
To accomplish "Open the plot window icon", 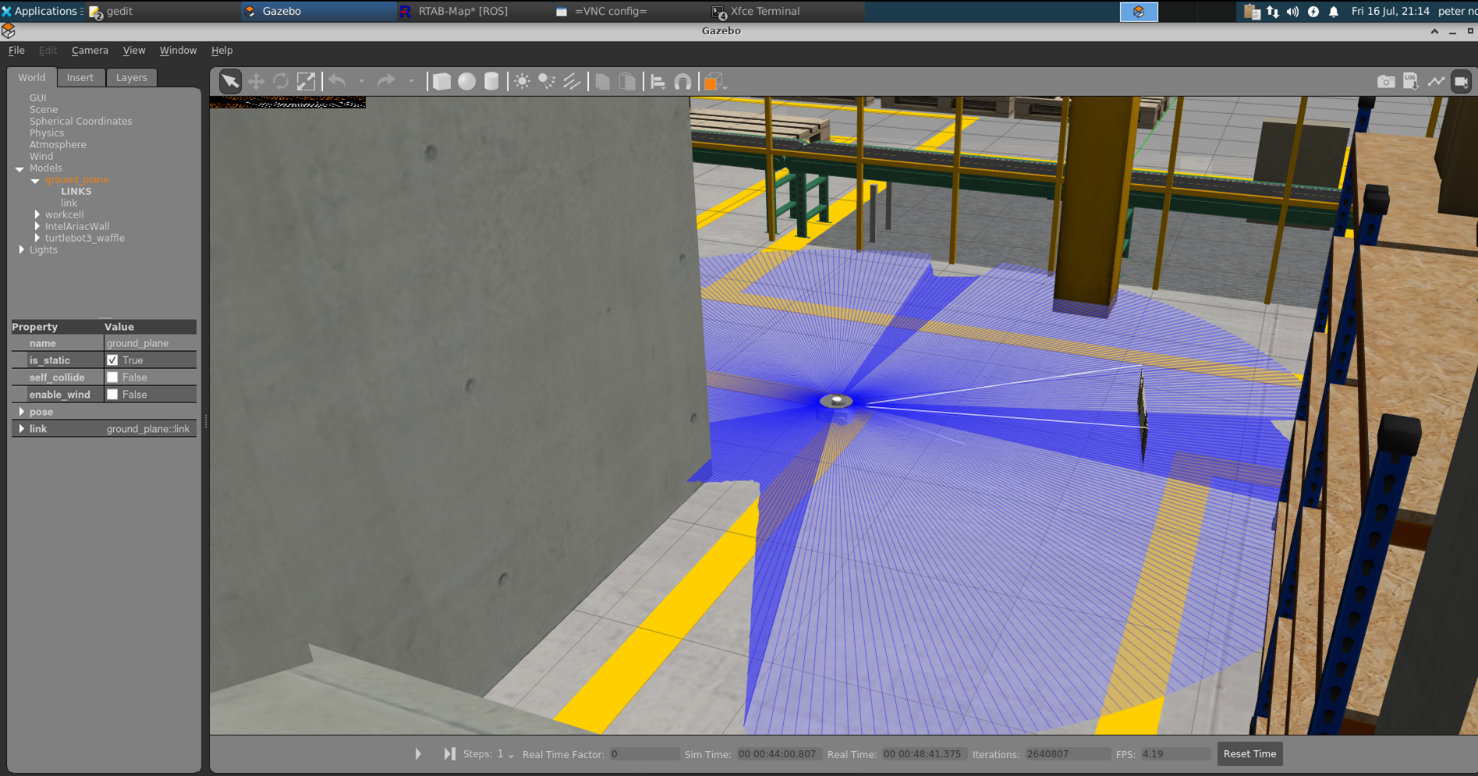I will point(1436,82).
